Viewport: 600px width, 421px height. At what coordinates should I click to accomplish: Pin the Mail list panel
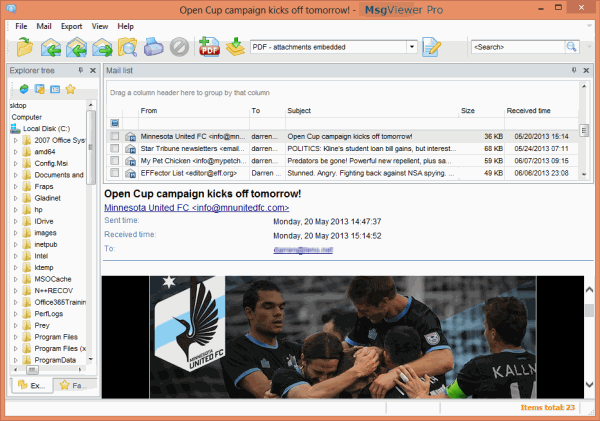pyautogui.click(x=574, y=70)
